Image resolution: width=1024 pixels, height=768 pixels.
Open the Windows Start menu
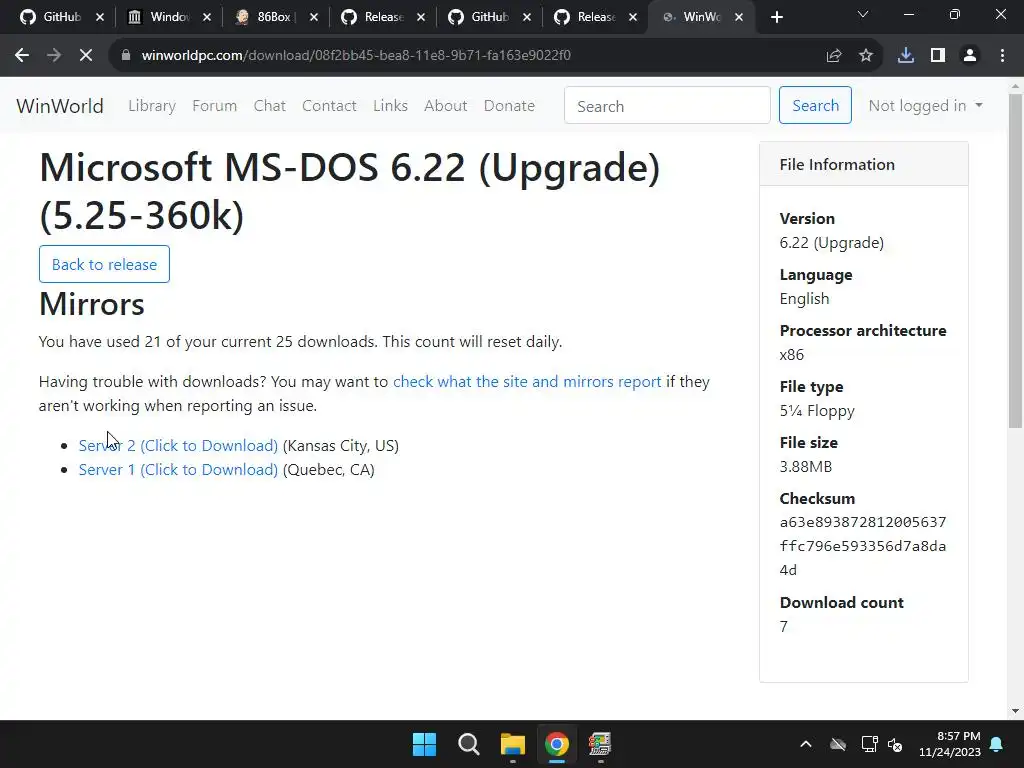[x=424, y=744]
